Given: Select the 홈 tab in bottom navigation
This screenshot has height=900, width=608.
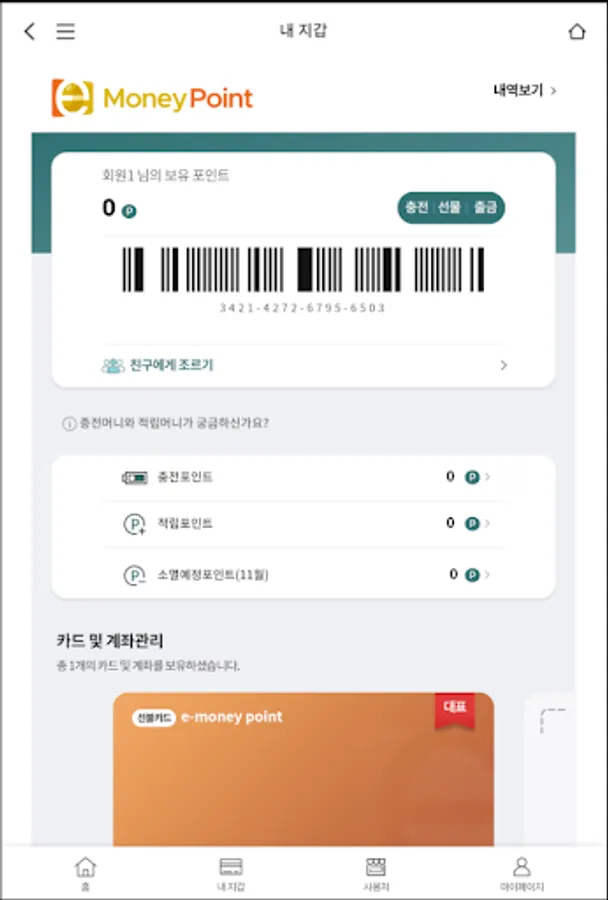Looking at the screenshot, I should point(86,874).
